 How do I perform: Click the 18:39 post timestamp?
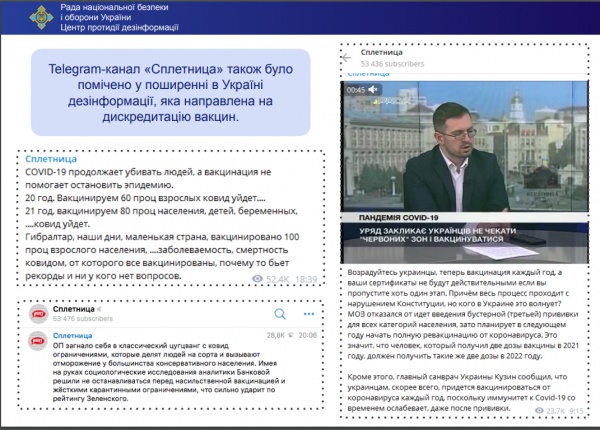306,279
